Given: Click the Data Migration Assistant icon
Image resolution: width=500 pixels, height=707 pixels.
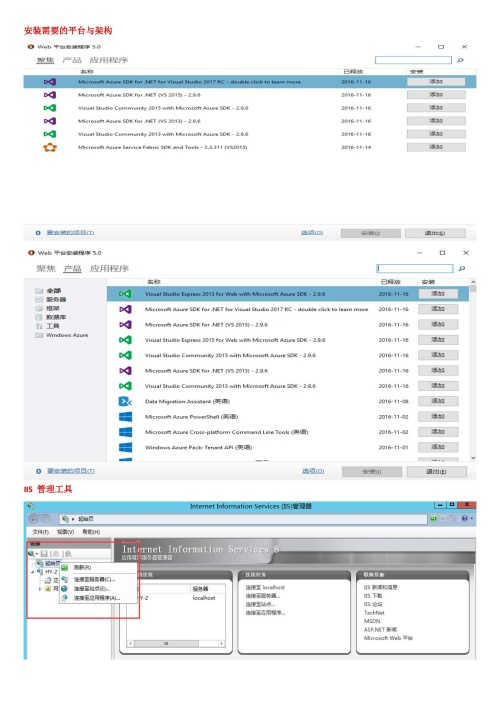Looking at the screenshot, I should (125, 401).
